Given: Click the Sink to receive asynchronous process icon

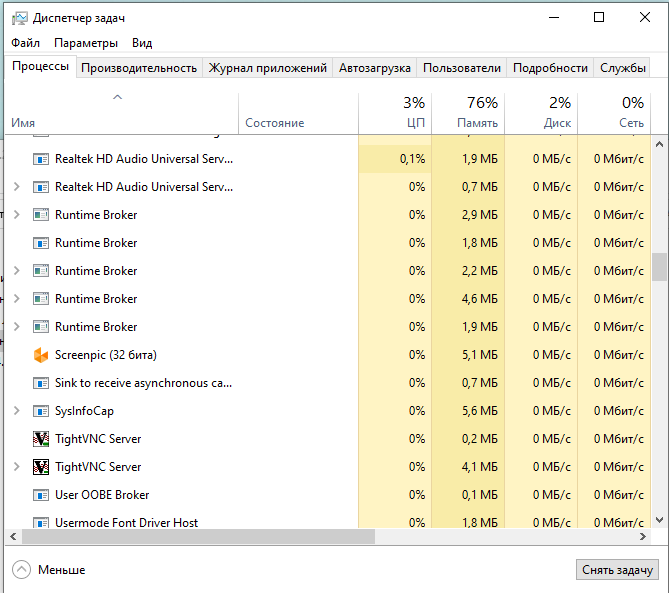Looking at the screenshot, I should (x=41, y=383).
